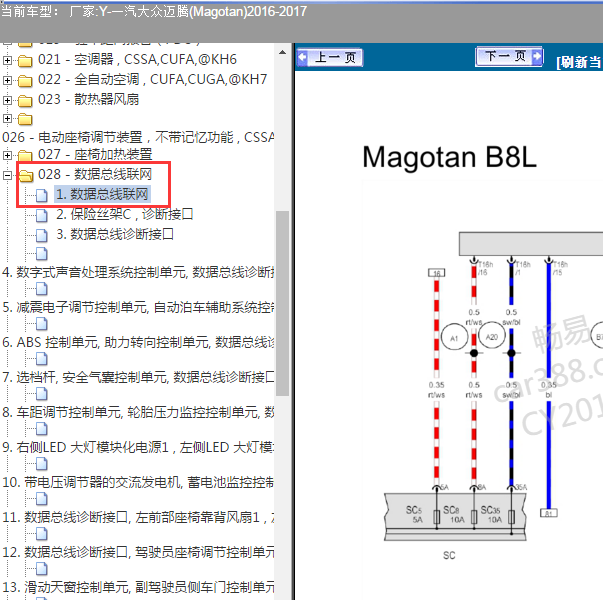Screen dimensions: 603x600
Task: Expand the 026 电动座椅调节装置 folder
Action: [x=7, y=118]
